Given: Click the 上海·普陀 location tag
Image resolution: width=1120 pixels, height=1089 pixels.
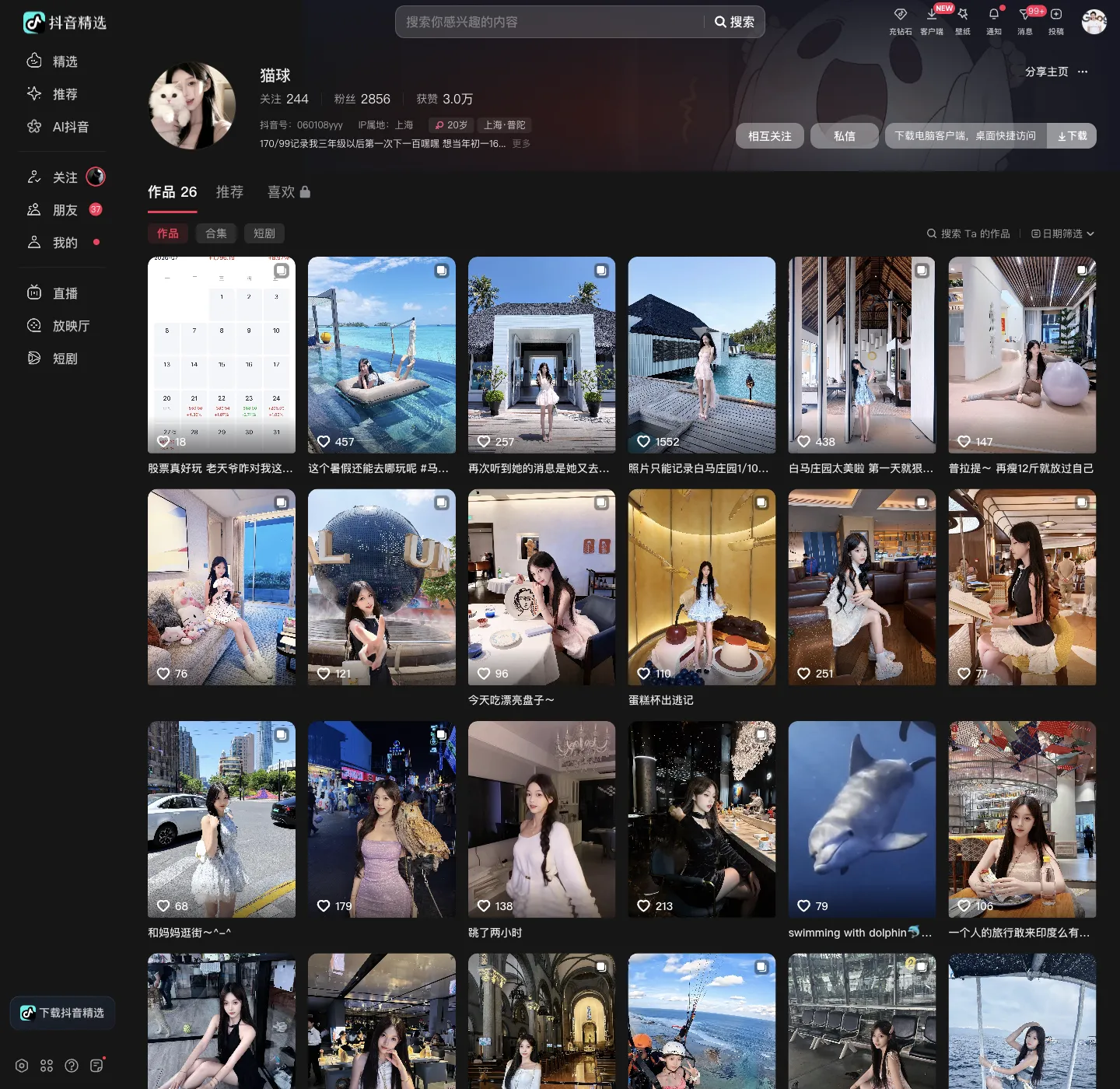Looking at the screenshot, I should (504, 125).
